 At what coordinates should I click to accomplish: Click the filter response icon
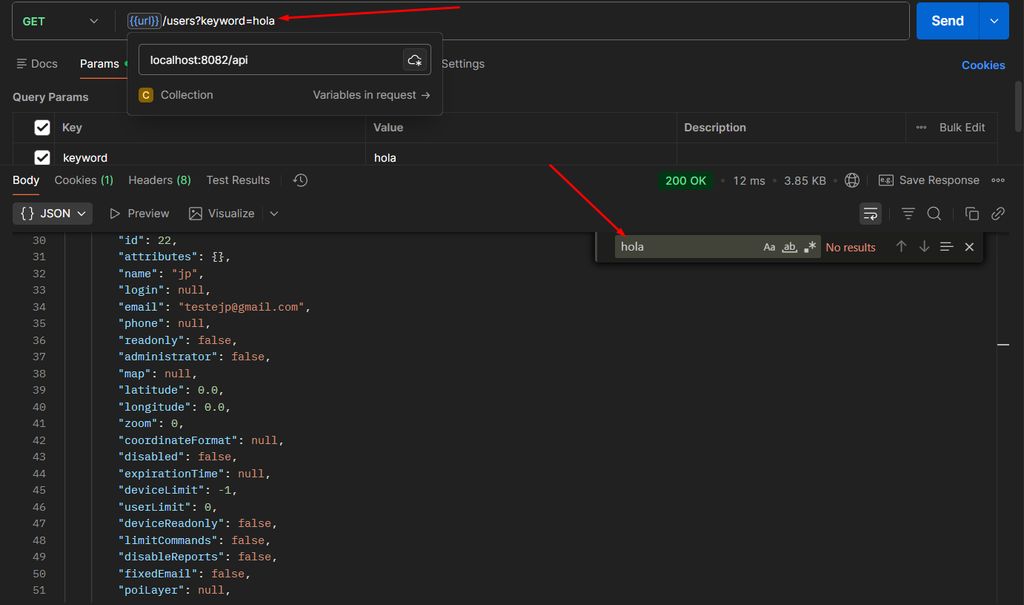tap(908, 214)
